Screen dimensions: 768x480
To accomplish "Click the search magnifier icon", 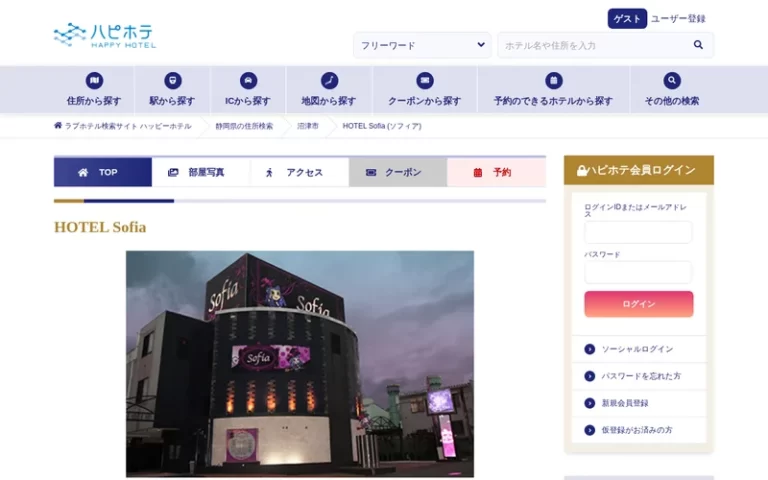I will tap(698, 45).
